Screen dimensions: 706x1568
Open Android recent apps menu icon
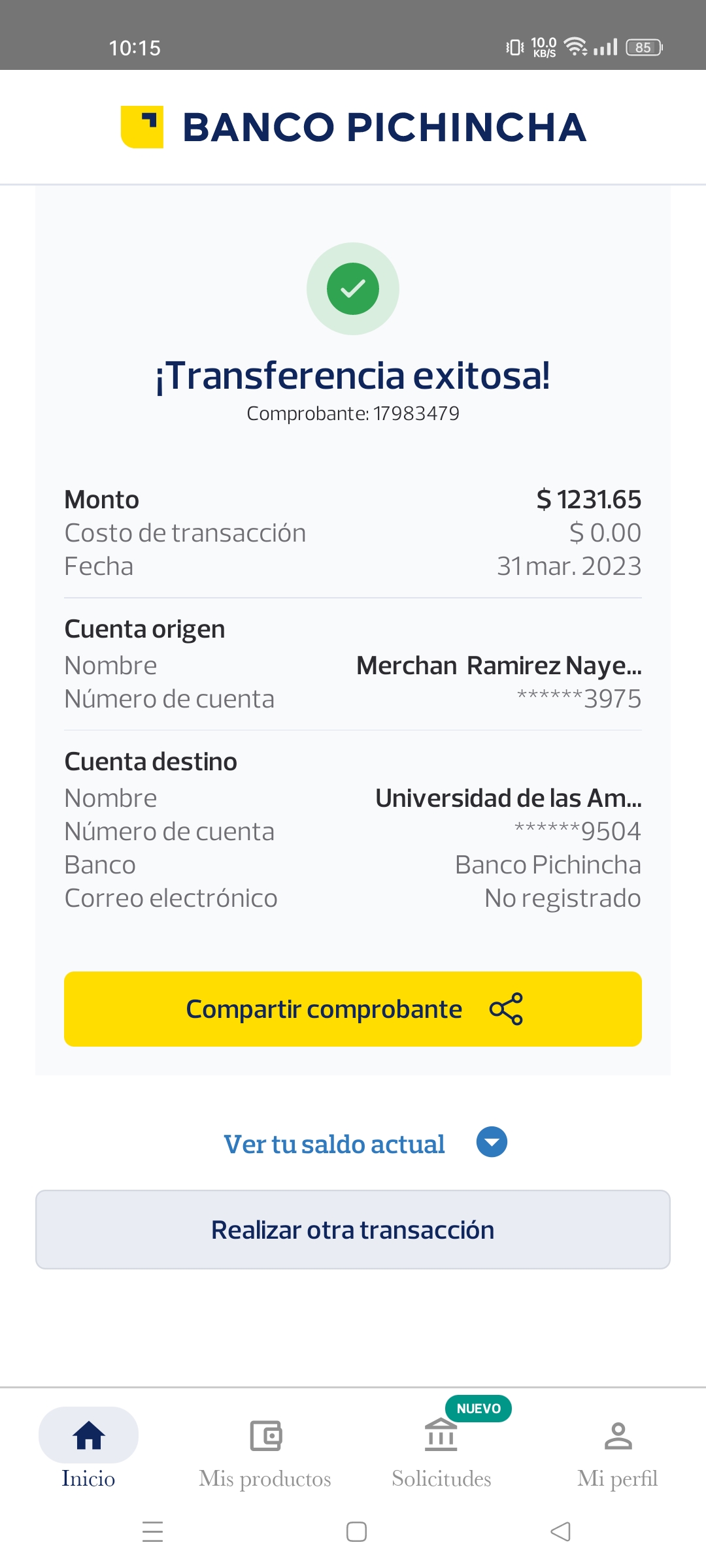tap(153, 1531)
